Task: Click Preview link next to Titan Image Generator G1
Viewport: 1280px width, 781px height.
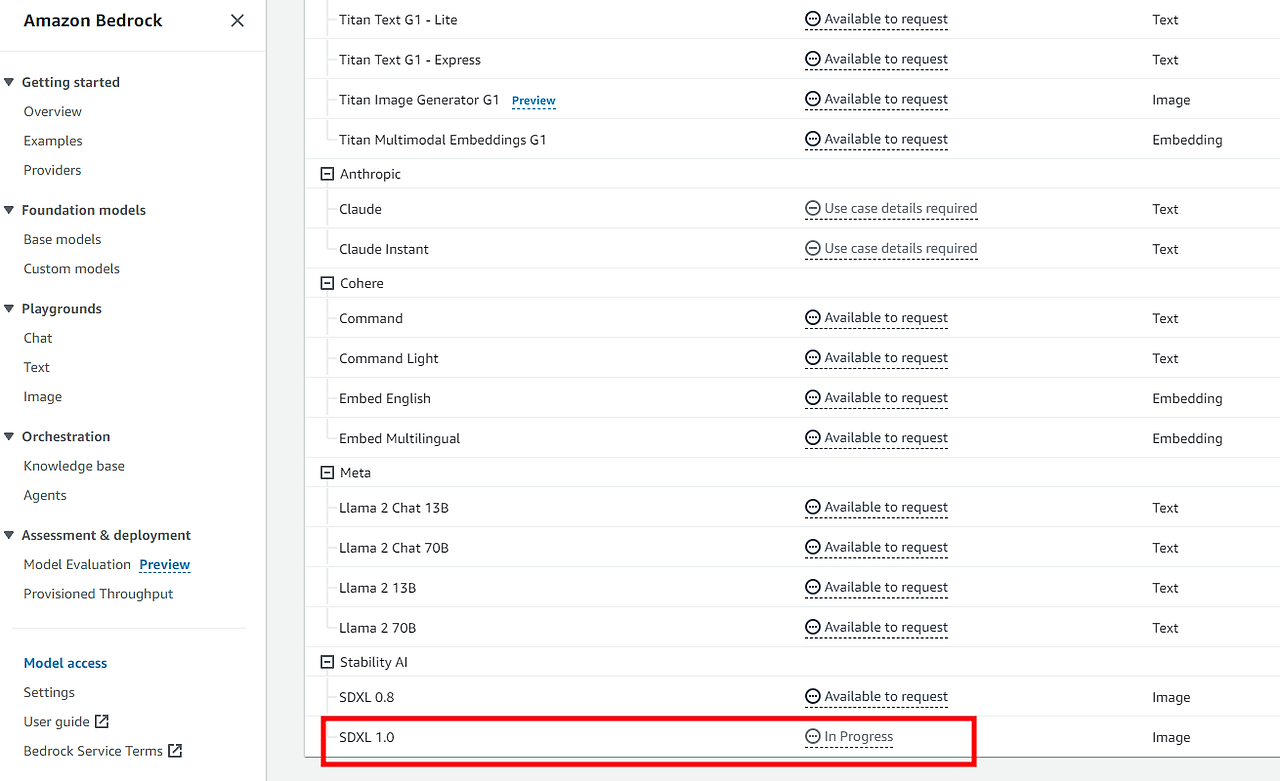Action: 534,101
